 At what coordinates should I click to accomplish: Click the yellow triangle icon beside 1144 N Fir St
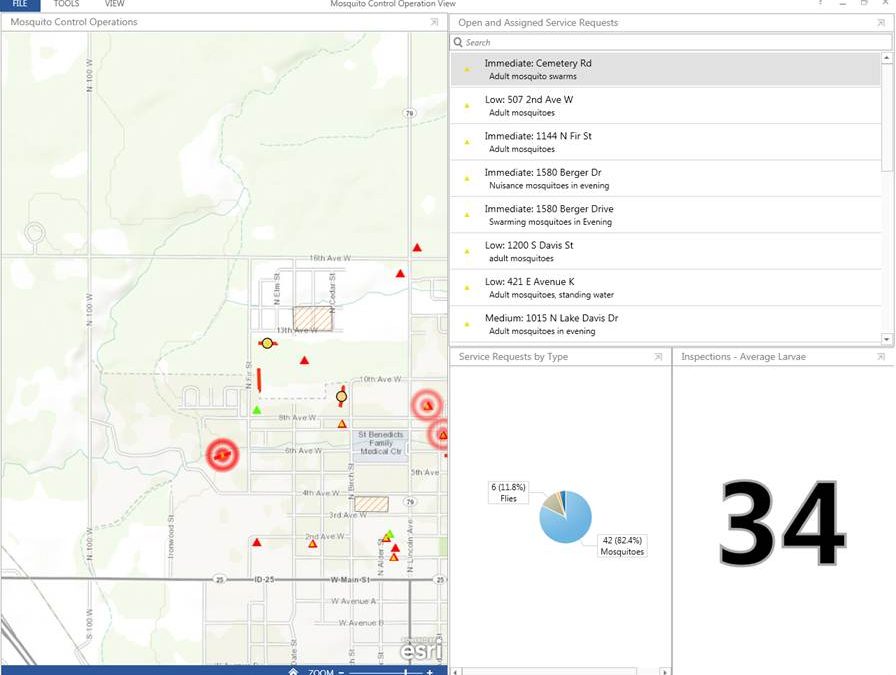tap(467, 142)
